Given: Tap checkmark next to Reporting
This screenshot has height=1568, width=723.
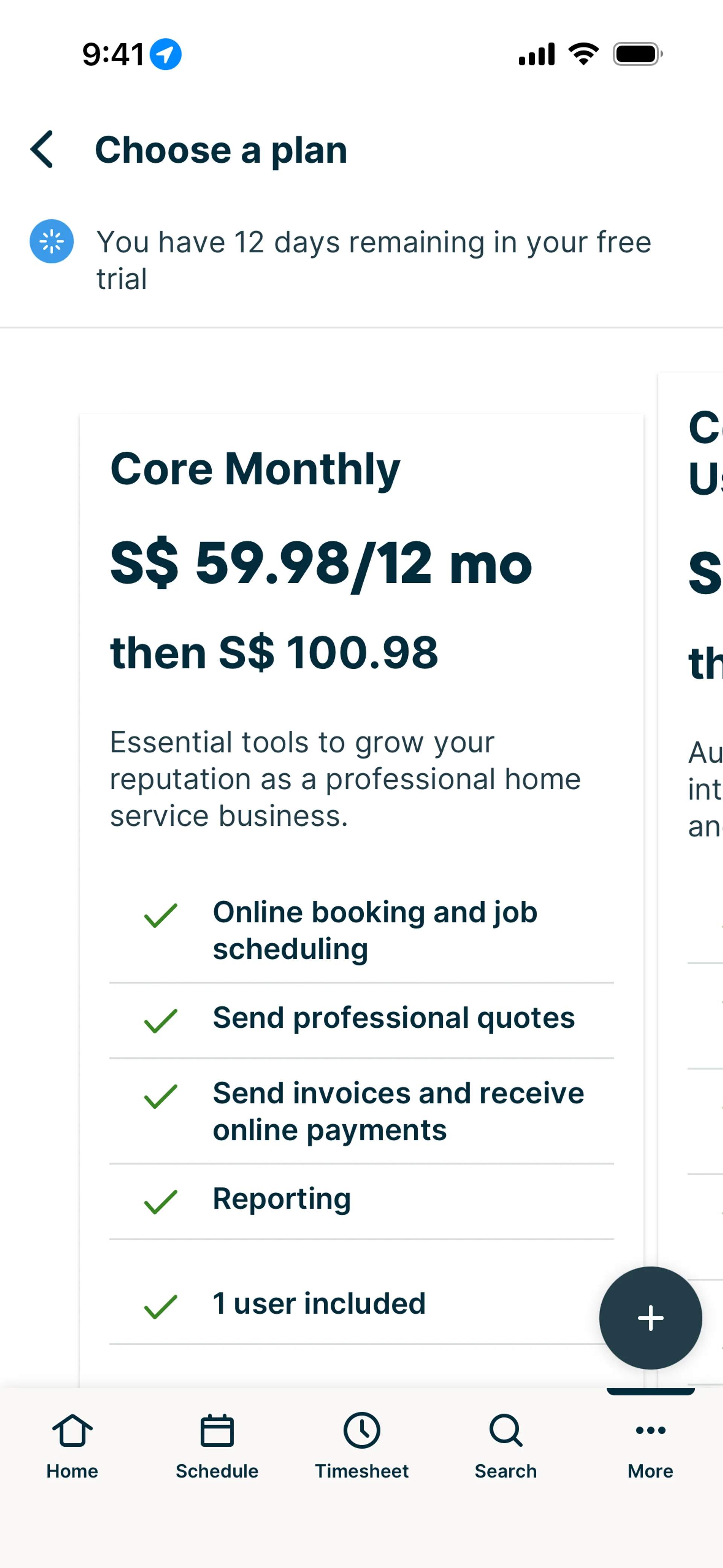Looking at the screenshot, I should click(161, 1201).
